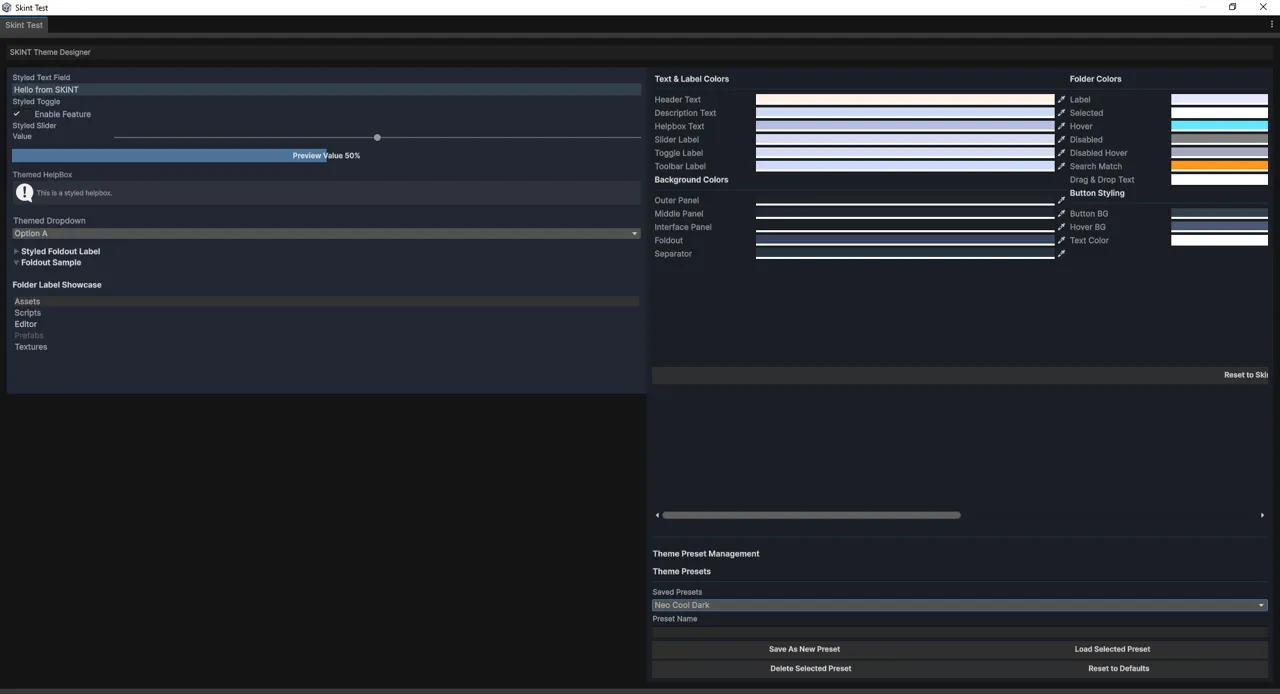Viewport: 1280px width, 694px height.
Task: Open Hover BG color swatch
Action: [x=1219, y=227]
